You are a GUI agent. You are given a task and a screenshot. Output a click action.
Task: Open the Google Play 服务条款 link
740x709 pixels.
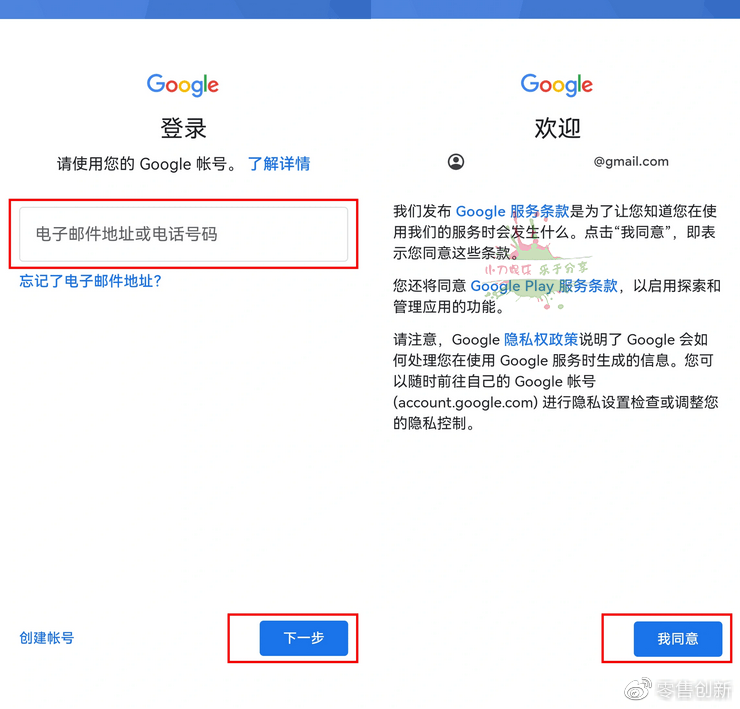[x=544, y=286]
